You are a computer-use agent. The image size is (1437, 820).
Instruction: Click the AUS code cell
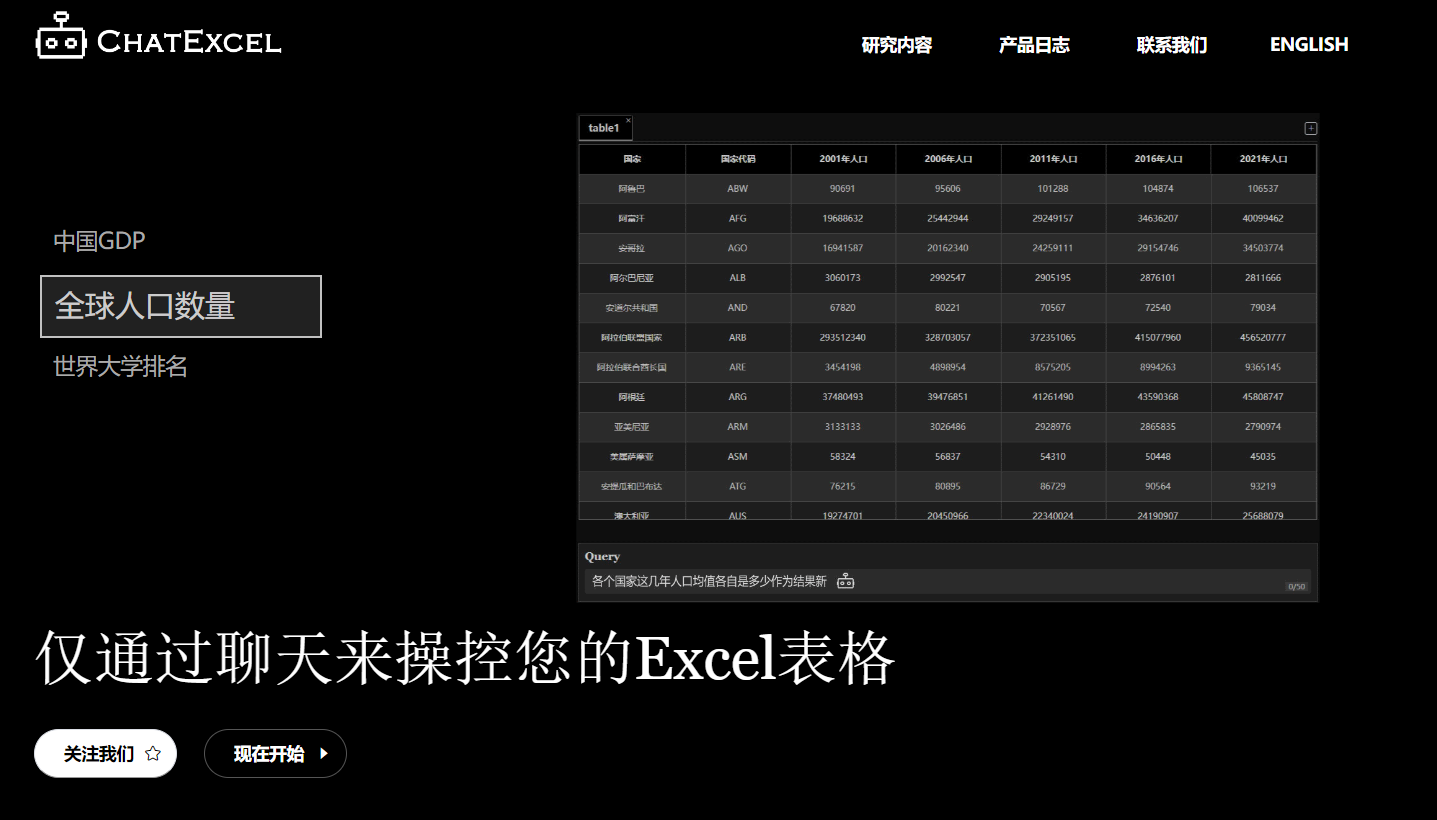(738, 511)
